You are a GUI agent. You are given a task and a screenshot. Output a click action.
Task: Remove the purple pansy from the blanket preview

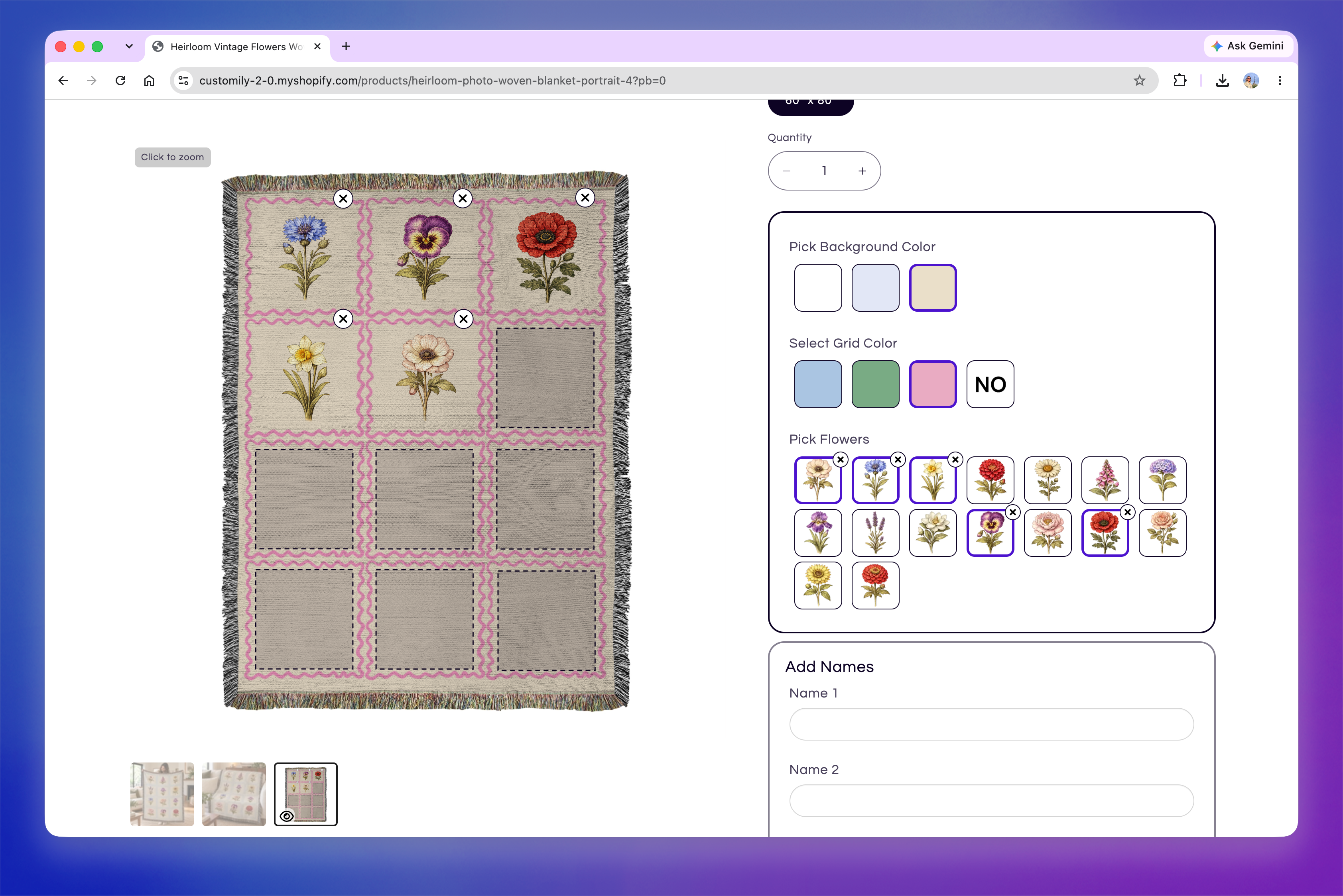click(463, 199)
